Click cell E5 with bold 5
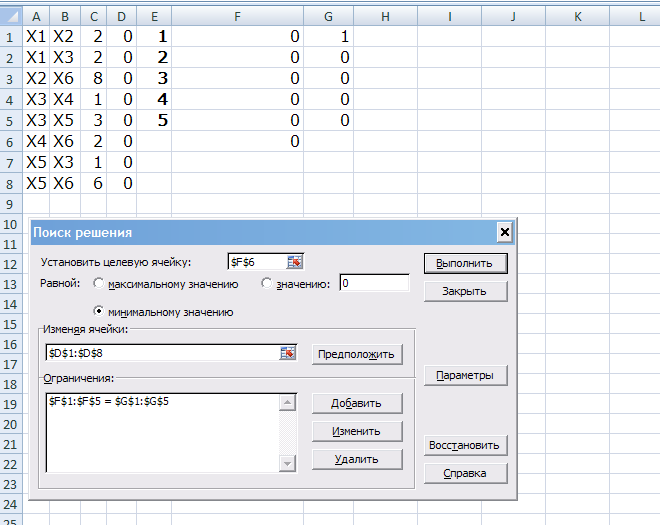 point(154,120)
